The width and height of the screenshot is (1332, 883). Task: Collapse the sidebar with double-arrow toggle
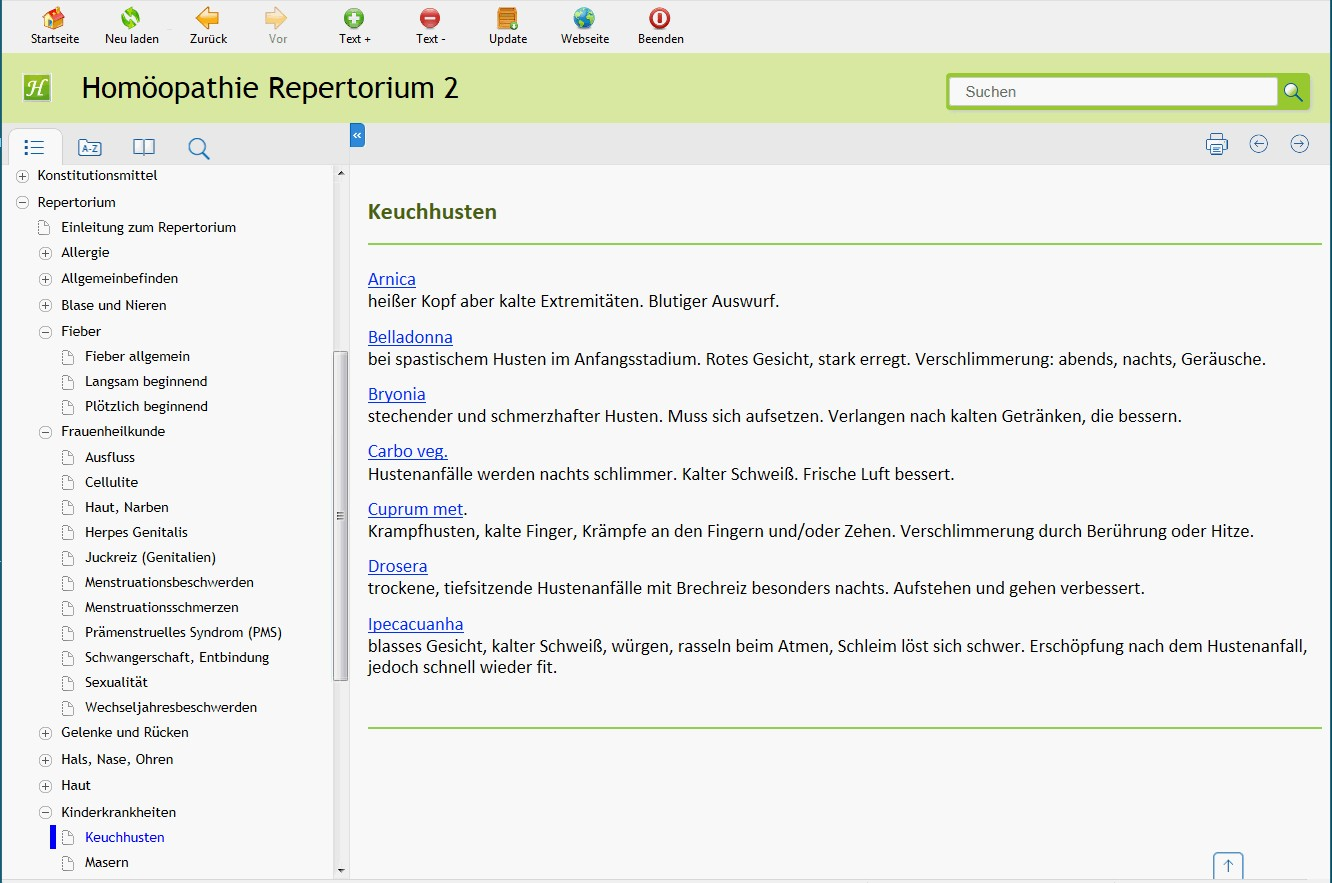pos(357,135)
